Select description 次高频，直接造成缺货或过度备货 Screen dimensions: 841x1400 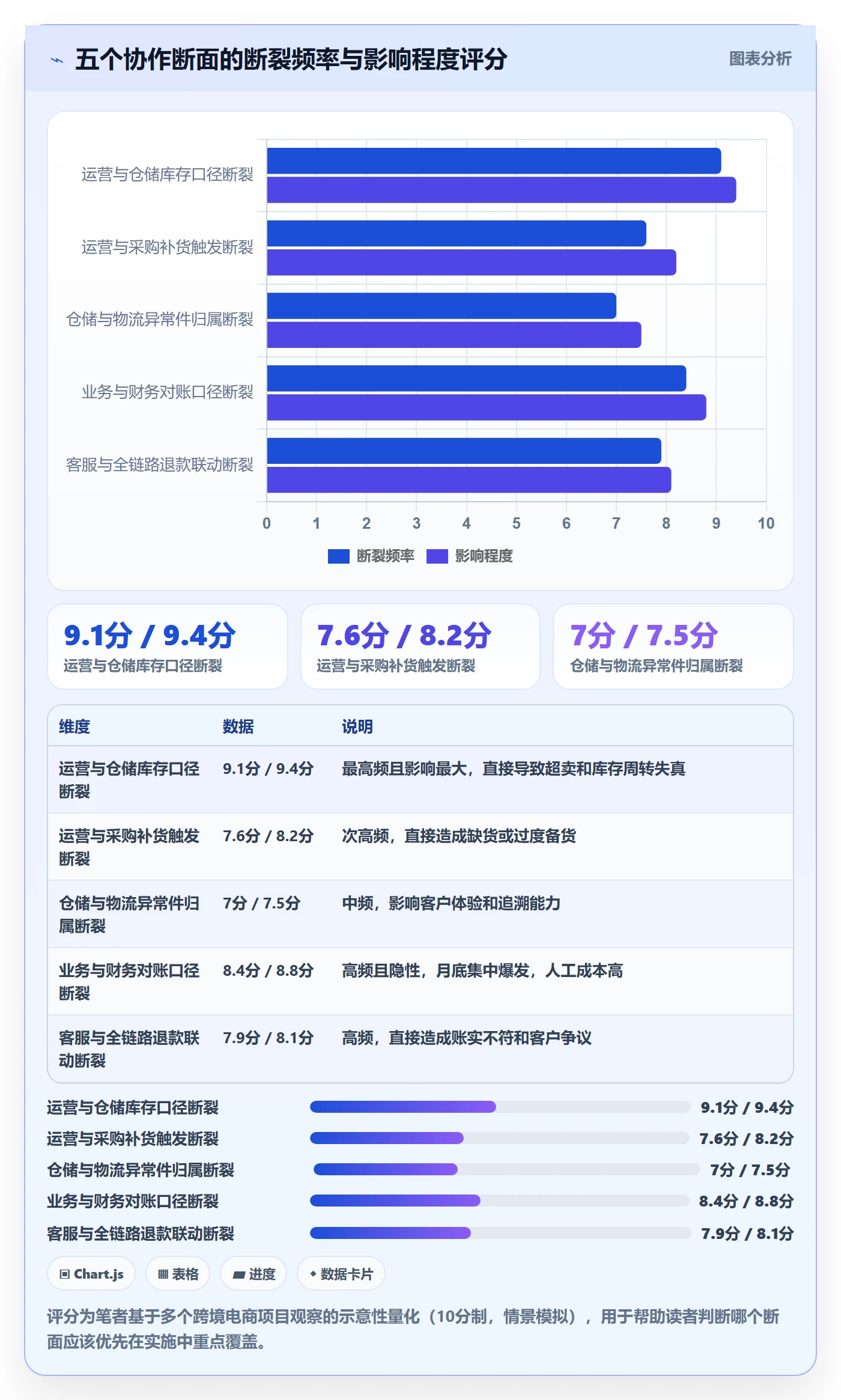click(459, 836)
